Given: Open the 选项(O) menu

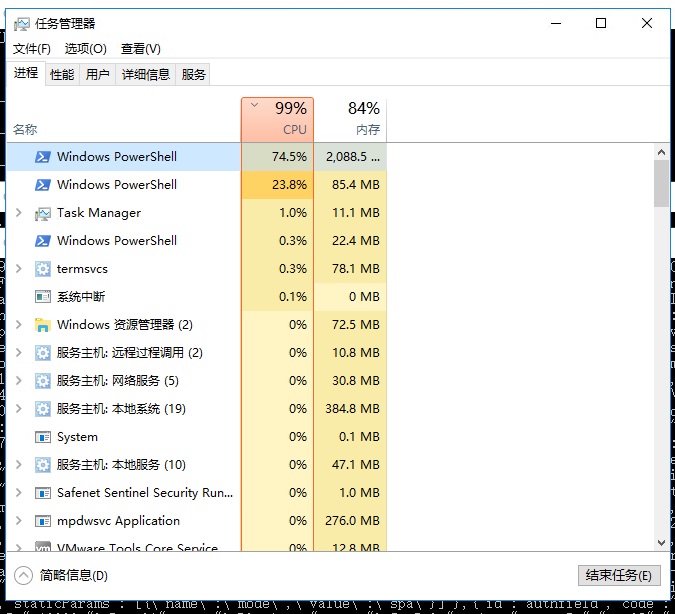Looking at the screenshot, I should 85,49.
